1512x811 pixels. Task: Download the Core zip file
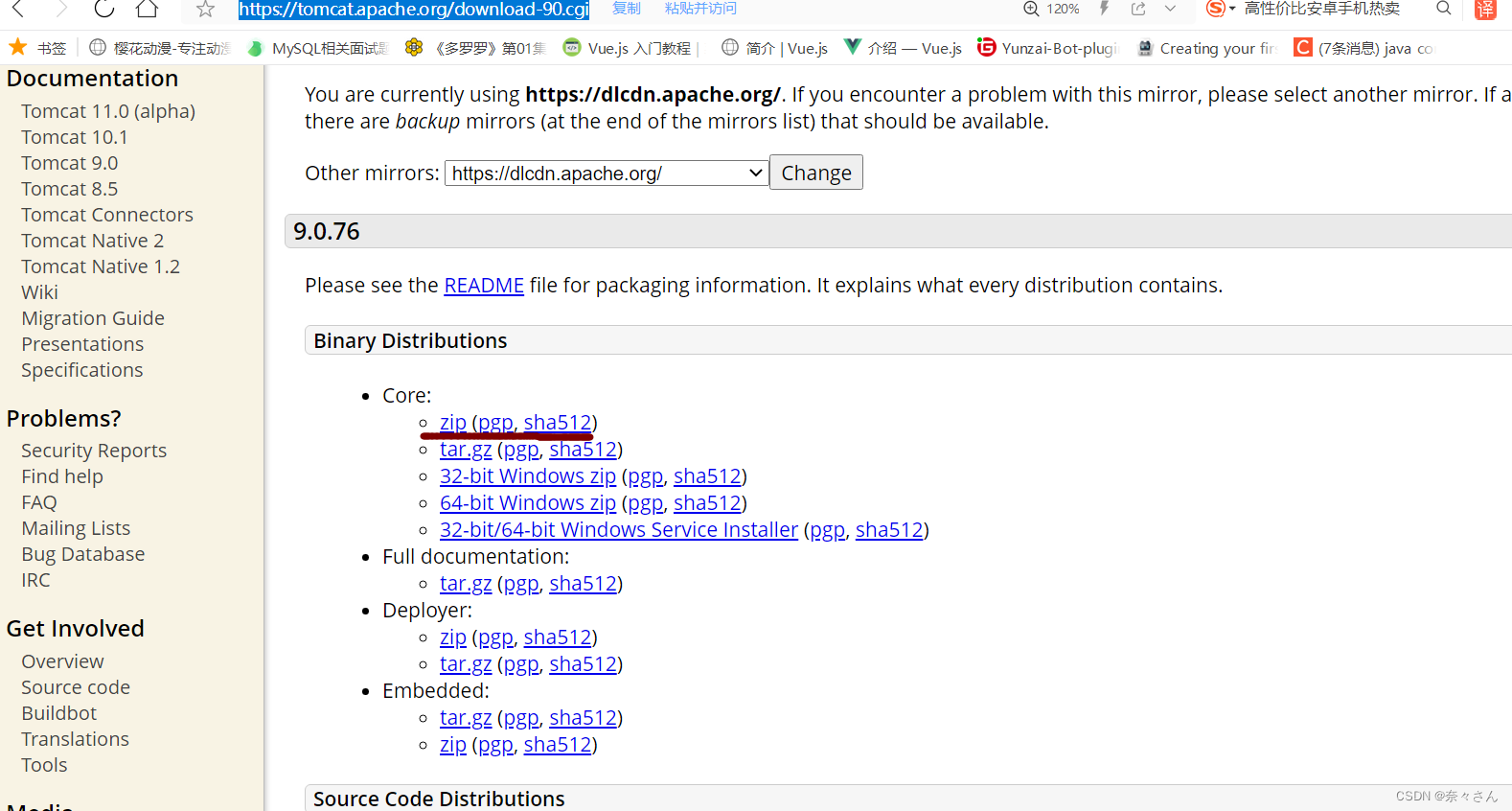pos(453,423)
